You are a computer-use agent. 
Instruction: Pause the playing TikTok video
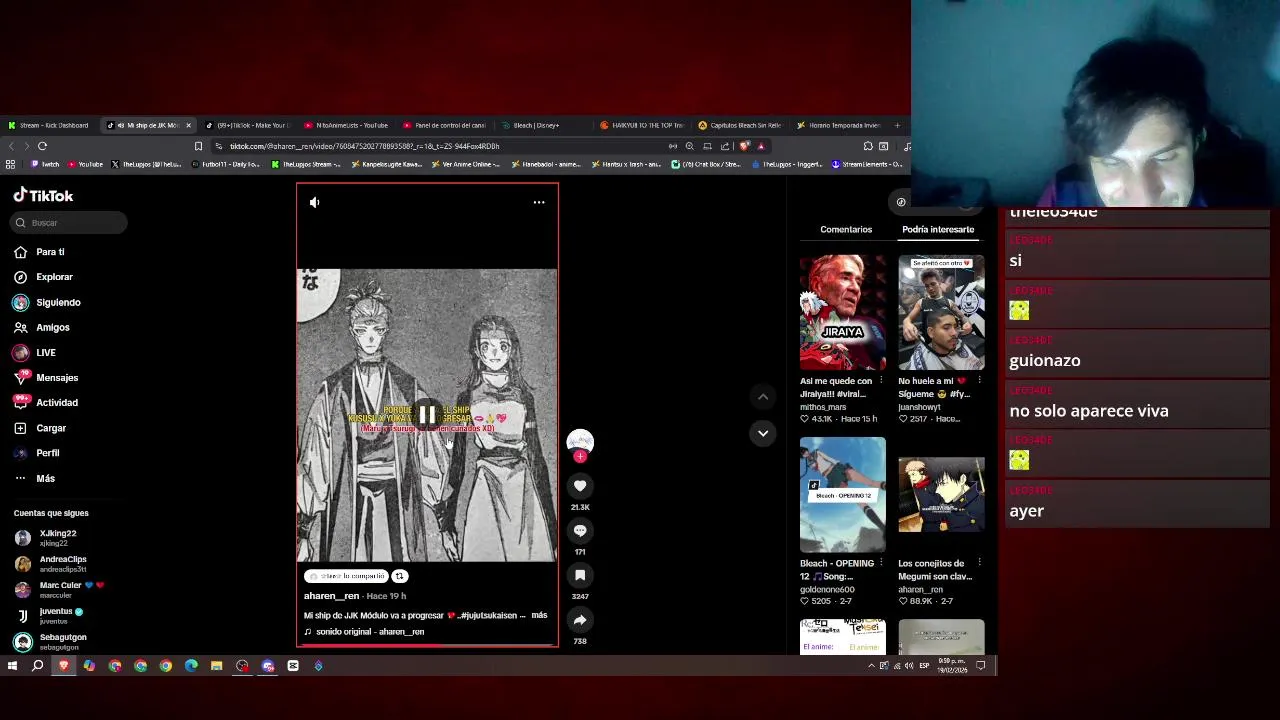pos(427,414)
